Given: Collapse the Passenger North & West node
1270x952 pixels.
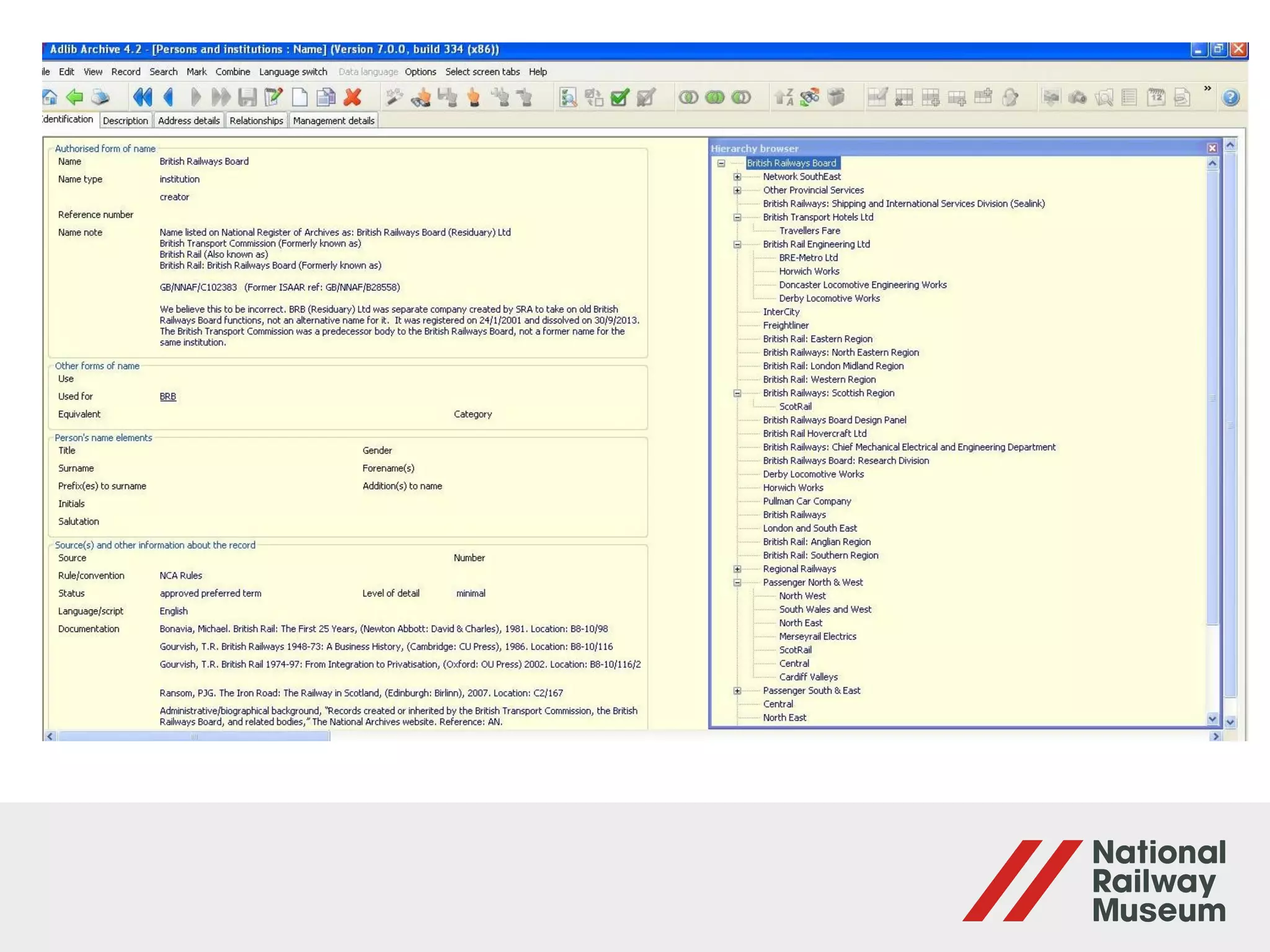Looking at the screenshot, I should coord(737,583).
